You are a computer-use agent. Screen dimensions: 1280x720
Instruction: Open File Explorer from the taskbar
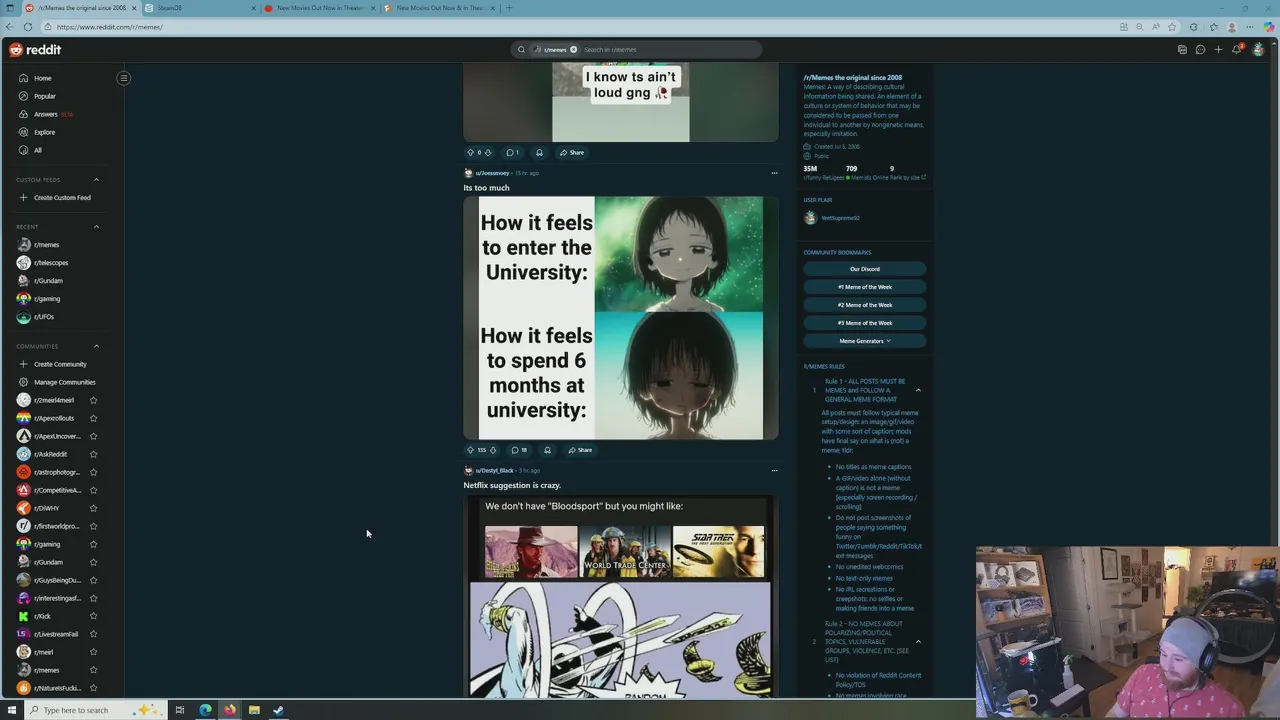pos(254,710)
